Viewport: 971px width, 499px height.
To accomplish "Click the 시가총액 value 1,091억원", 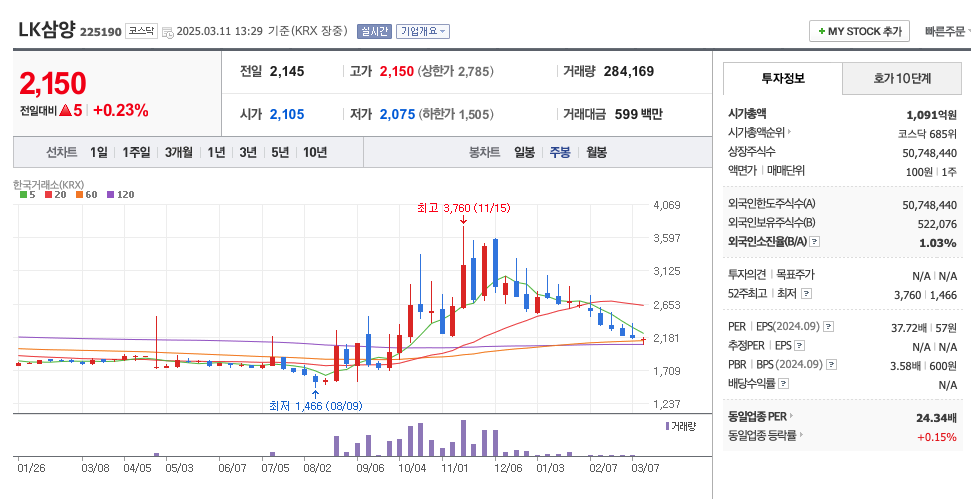I will click(x=931, y=115).
